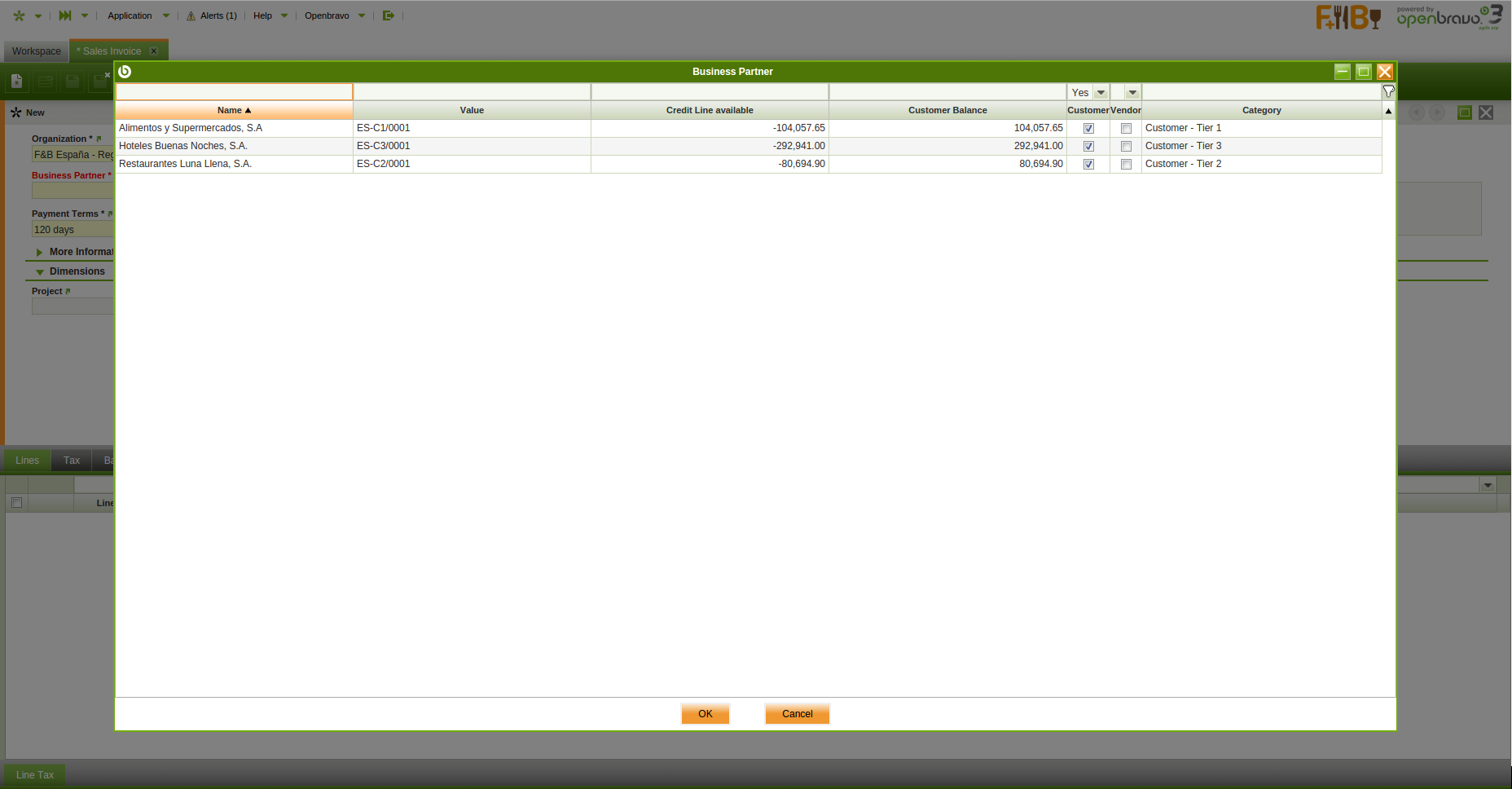Click Cancel in Business Partner dialog
Image resolution: width=1512 pixels, height=789 pixels.
pyautogui.click(x=798, y=714)
